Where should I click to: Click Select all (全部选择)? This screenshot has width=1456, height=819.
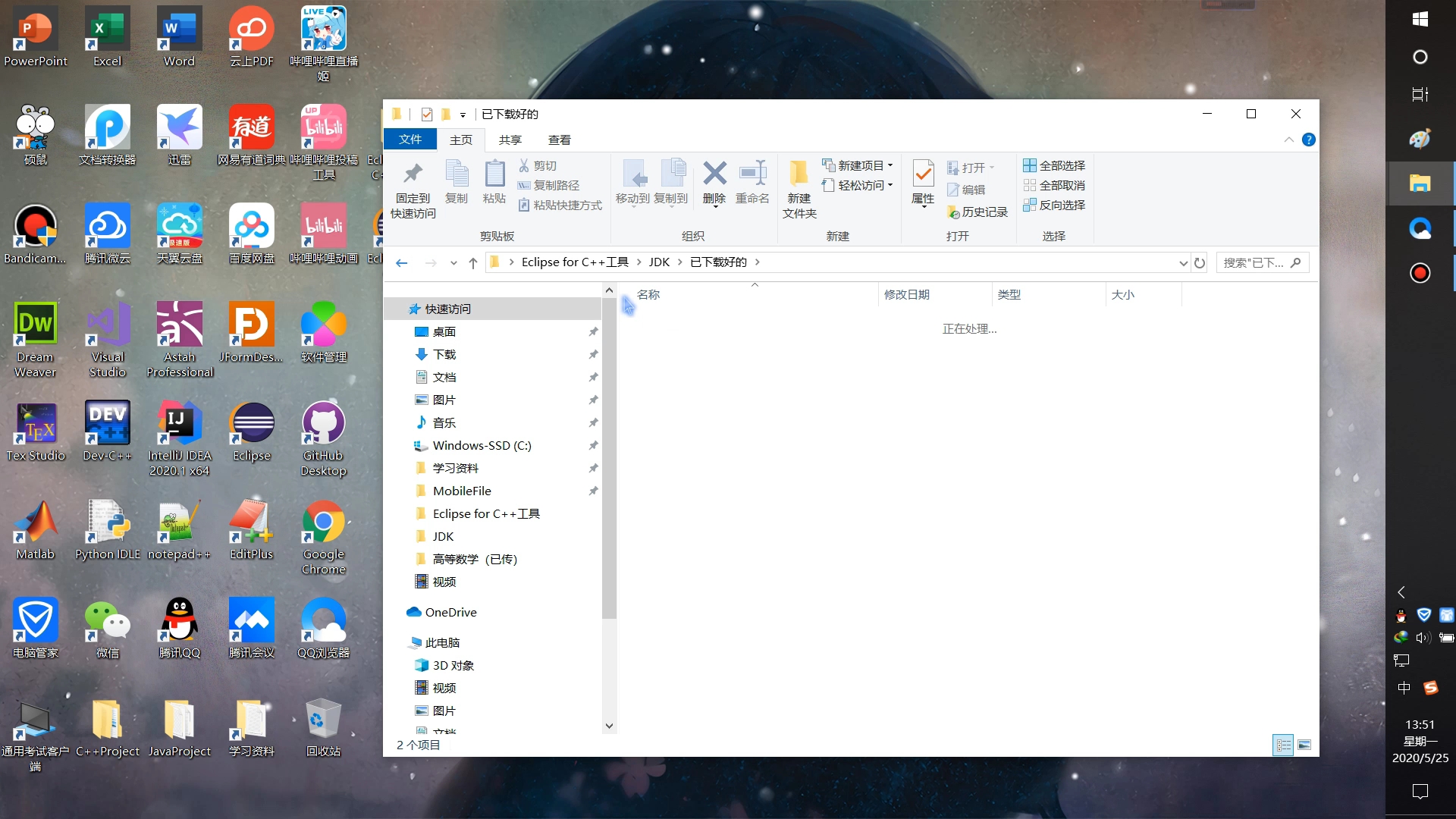tap(1054, 165)
